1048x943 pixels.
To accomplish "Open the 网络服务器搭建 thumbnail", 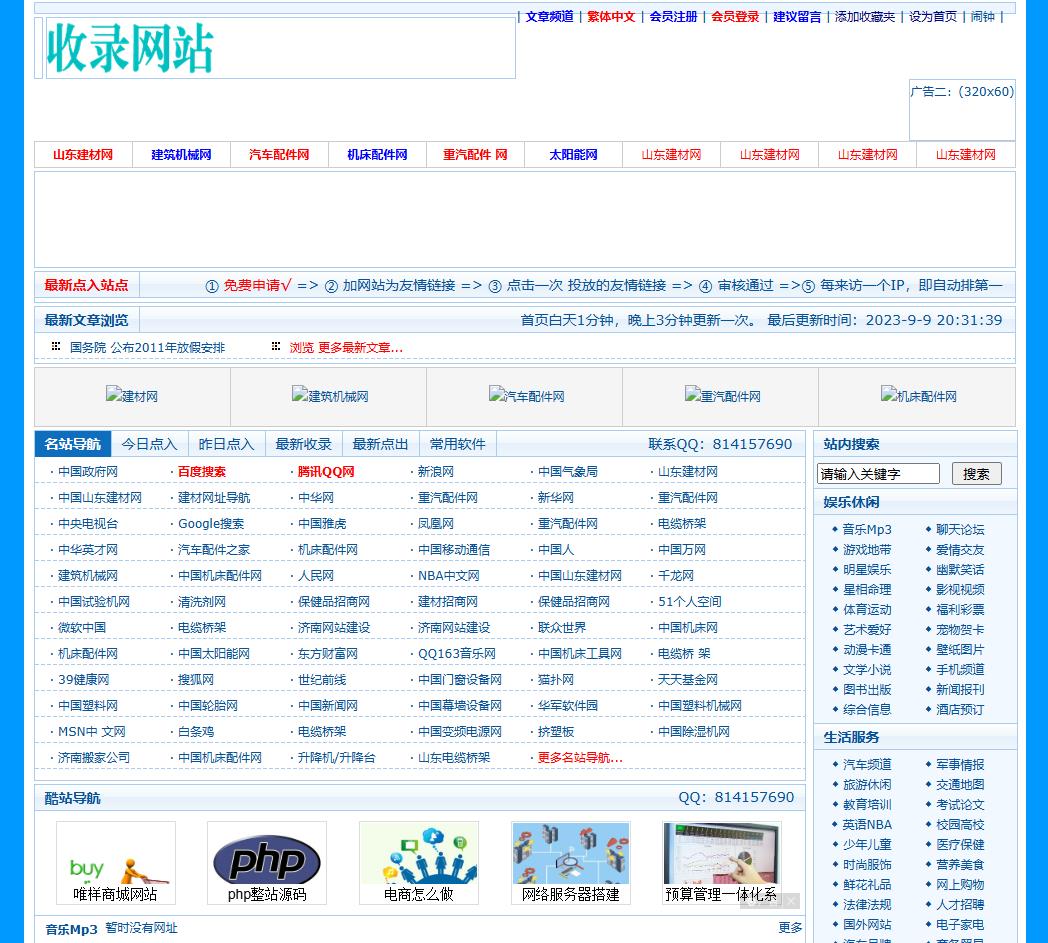I will pos(570,862).
